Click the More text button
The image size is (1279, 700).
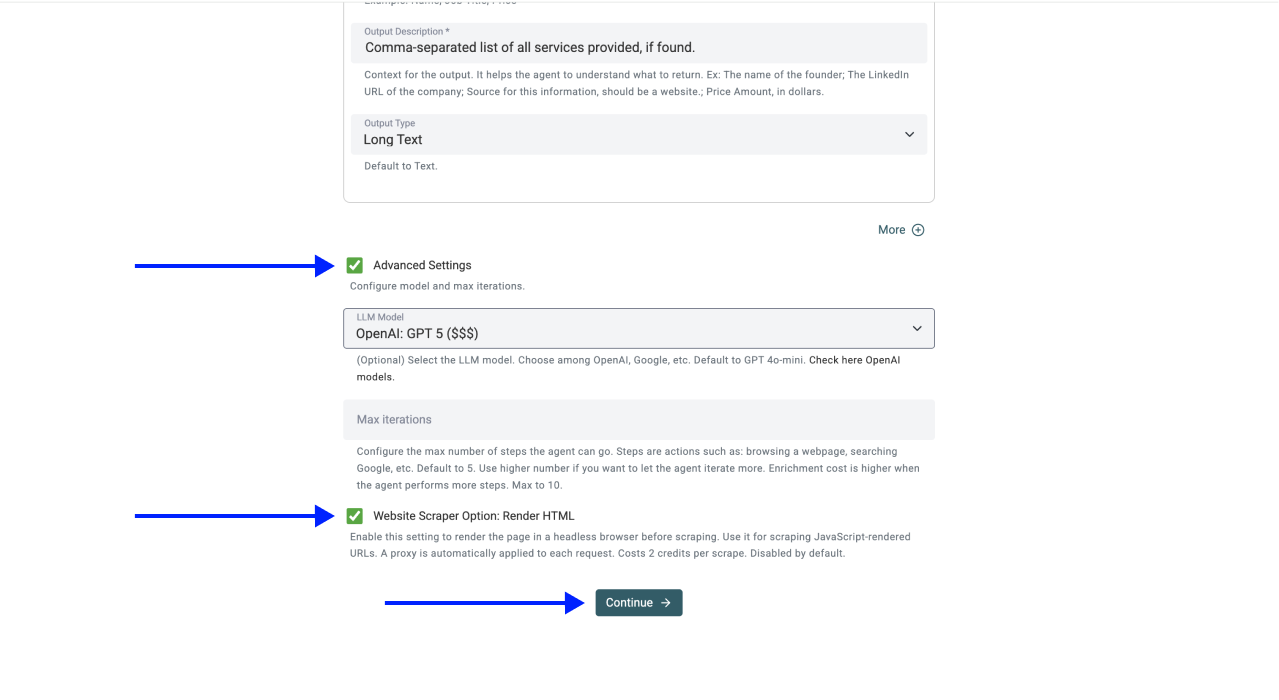tap(891, 230)
